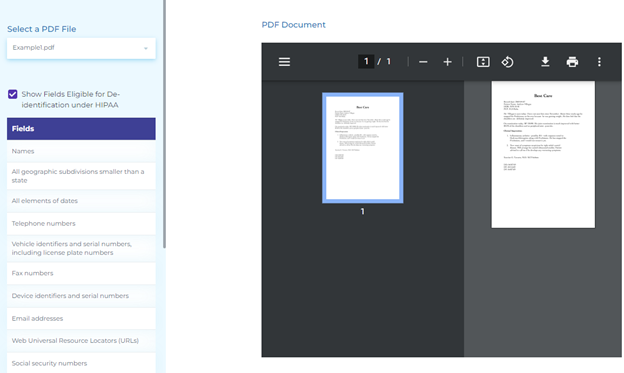Uncheck Show Fields Eligible for De-identification

(13, 94)
